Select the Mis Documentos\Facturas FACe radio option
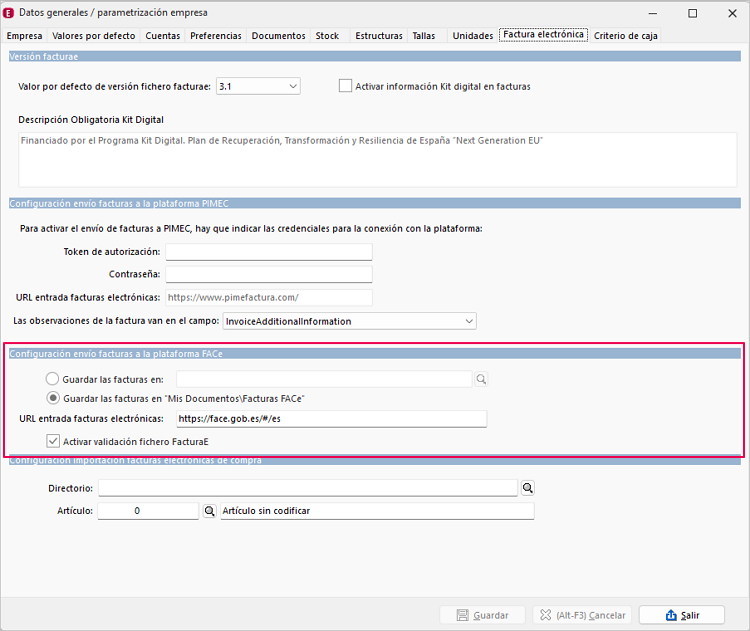The image size is (750, 631). click(53, 398)
